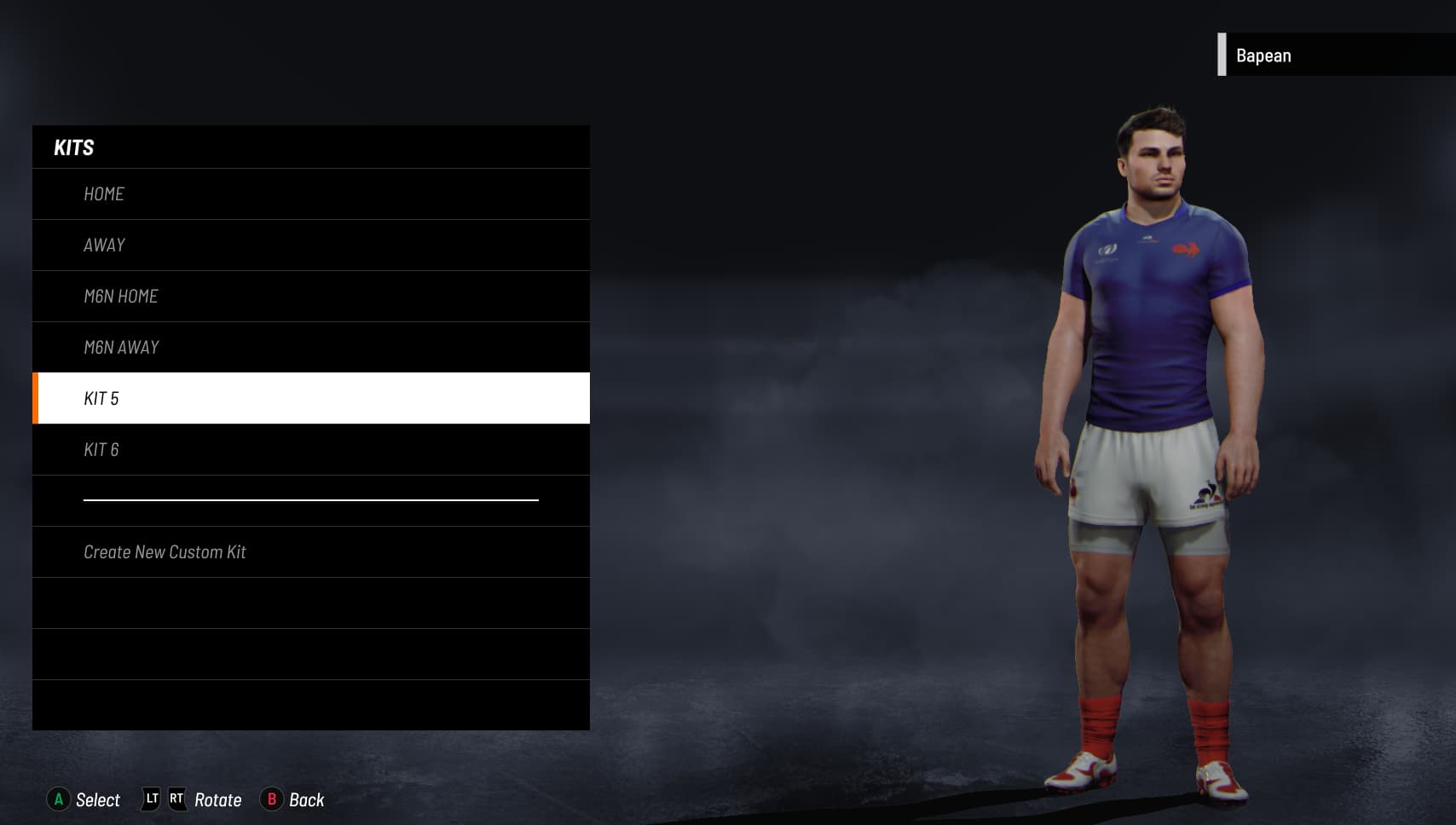
Task: Click the cockerel logo on the jersey
Action: pyautogui.click(x=1186, y=249)
